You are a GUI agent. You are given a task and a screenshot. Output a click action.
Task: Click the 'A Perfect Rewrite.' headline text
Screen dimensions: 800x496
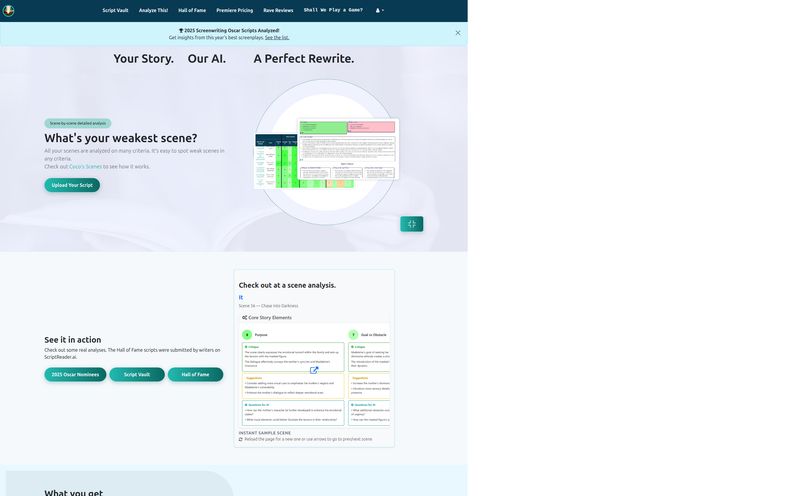(x=304, y=59)
